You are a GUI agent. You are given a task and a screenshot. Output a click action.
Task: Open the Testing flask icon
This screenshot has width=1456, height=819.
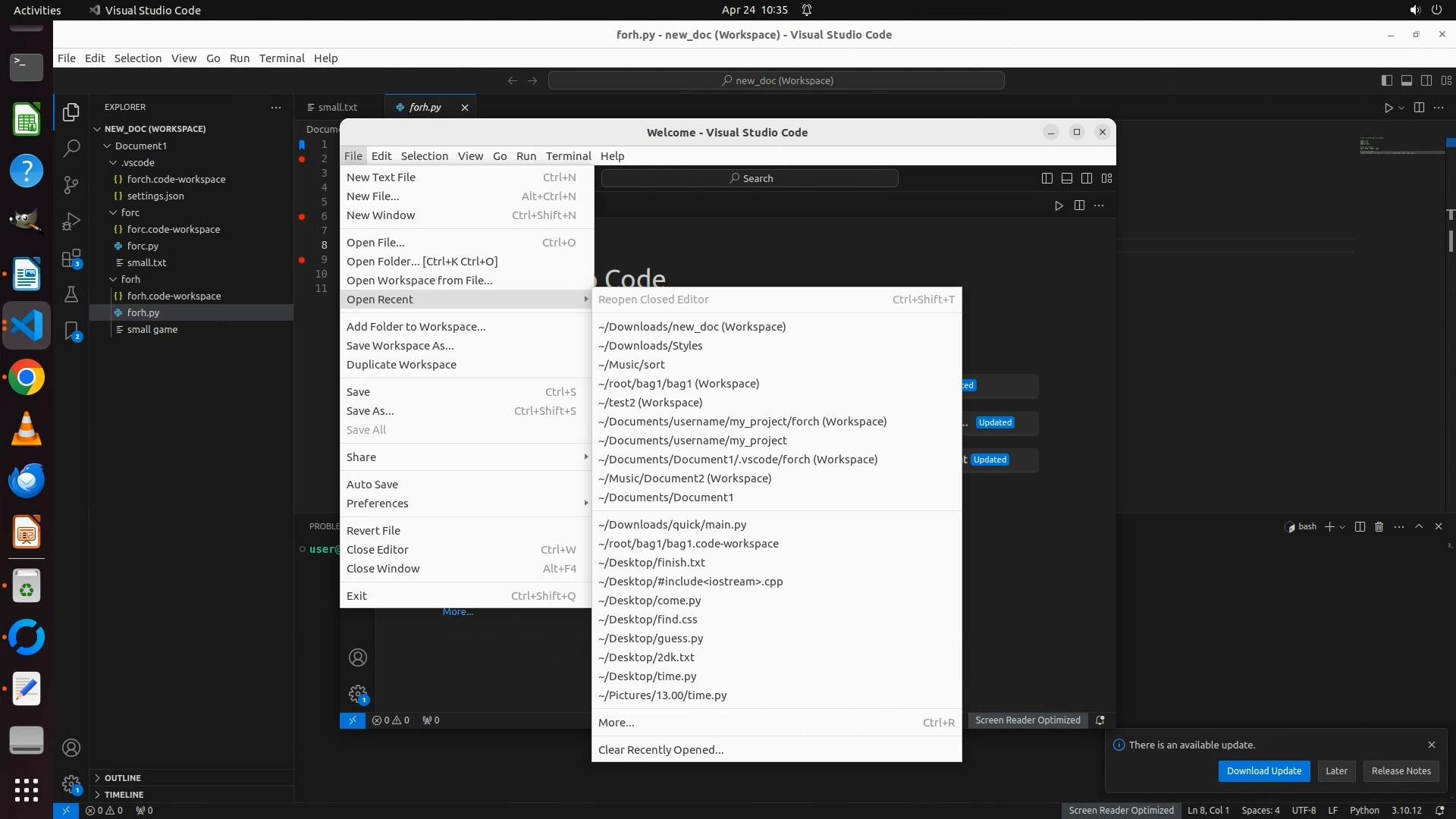pos(71,294)
